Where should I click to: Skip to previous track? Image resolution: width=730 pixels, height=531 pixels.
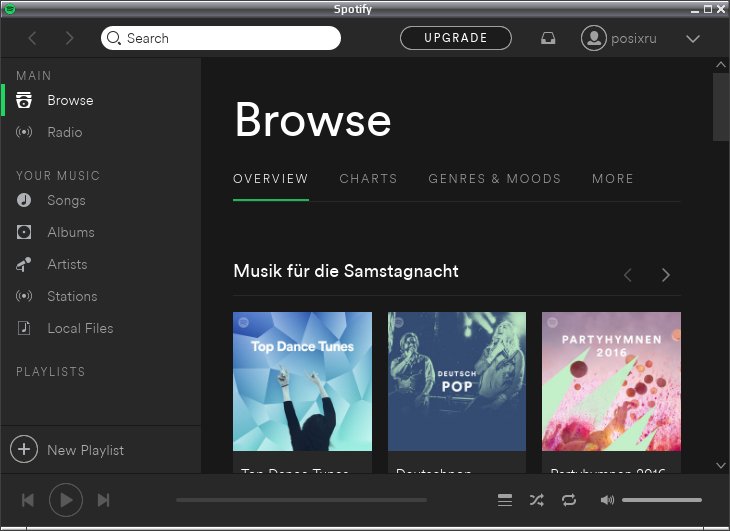pos(28,500)
